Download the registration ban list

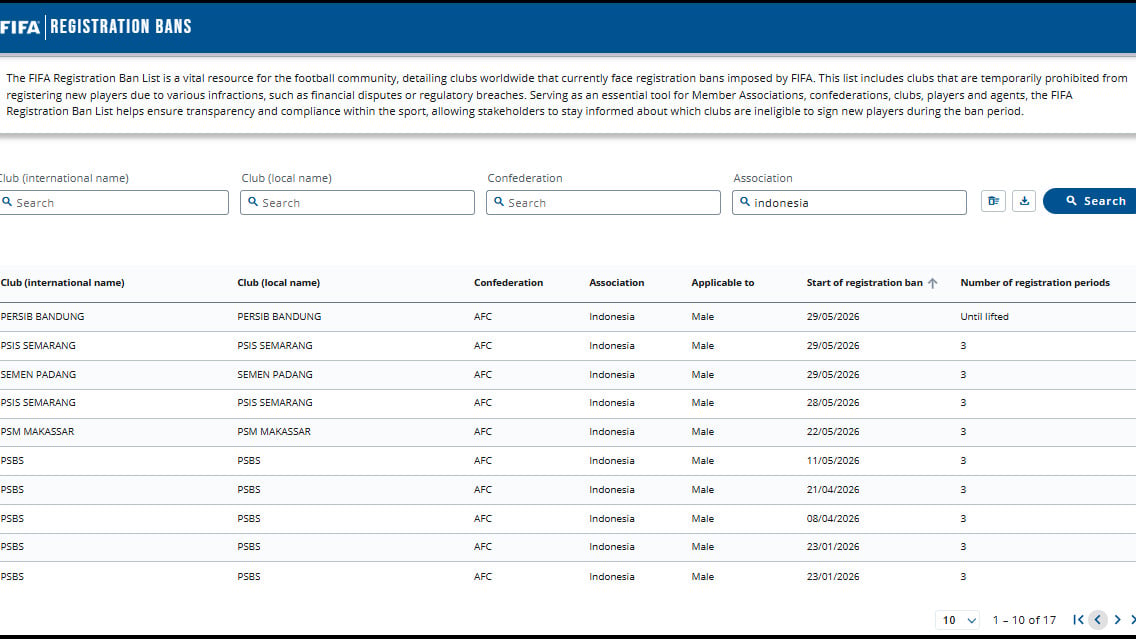[1024, 201]
